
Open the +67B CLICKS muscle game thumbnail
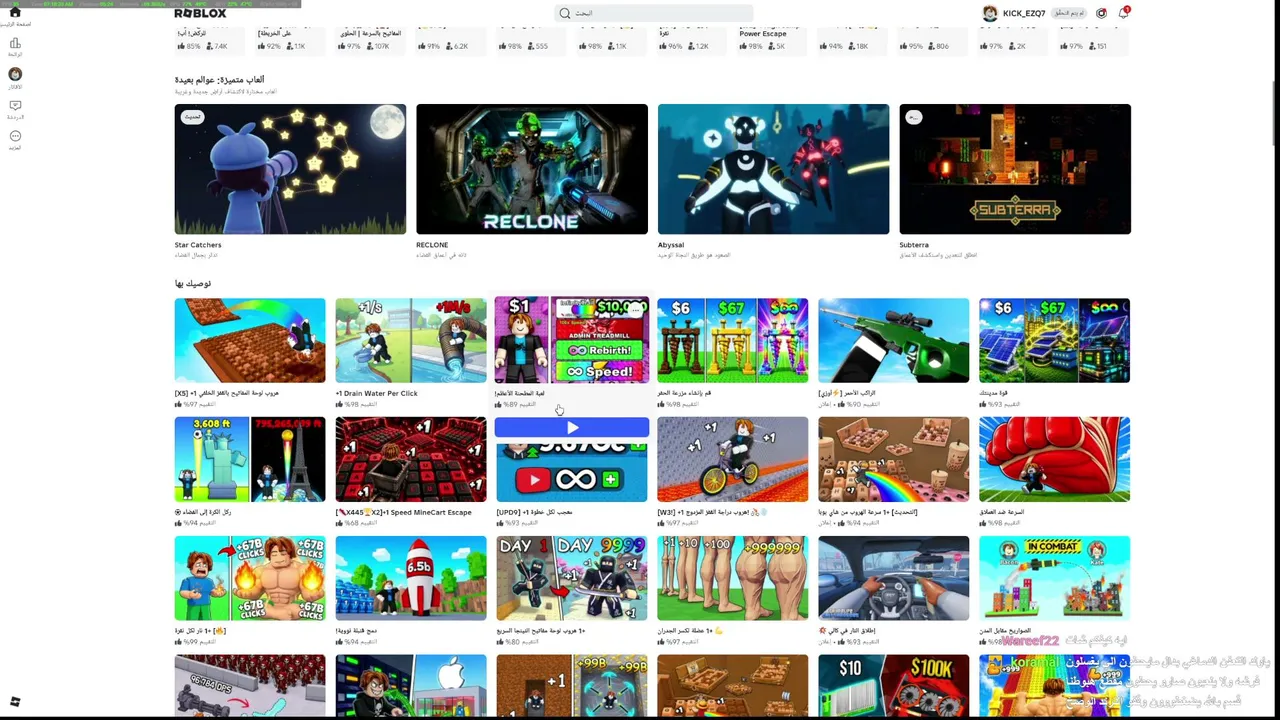tap(250, 579)
